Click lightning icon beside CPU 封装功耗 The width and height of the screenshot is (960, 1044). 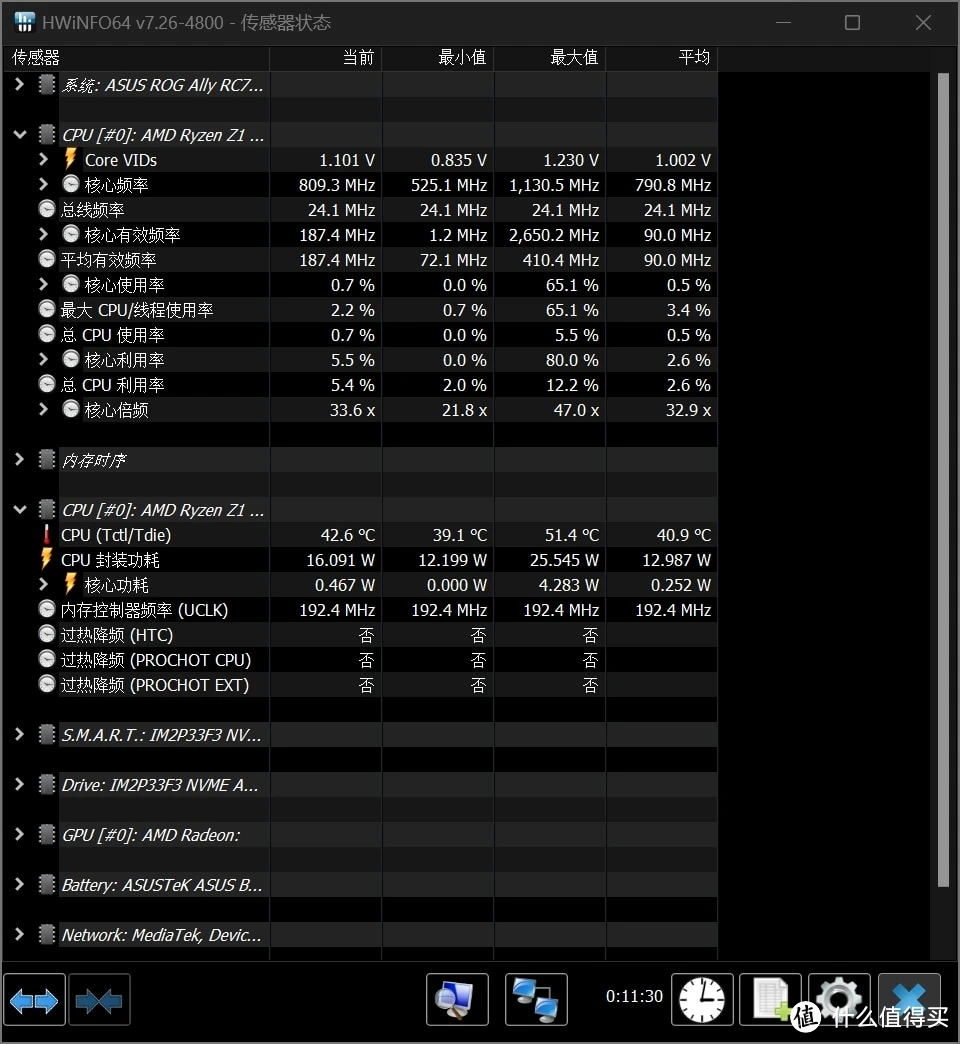pyautogui.click(x=47, y=559)
